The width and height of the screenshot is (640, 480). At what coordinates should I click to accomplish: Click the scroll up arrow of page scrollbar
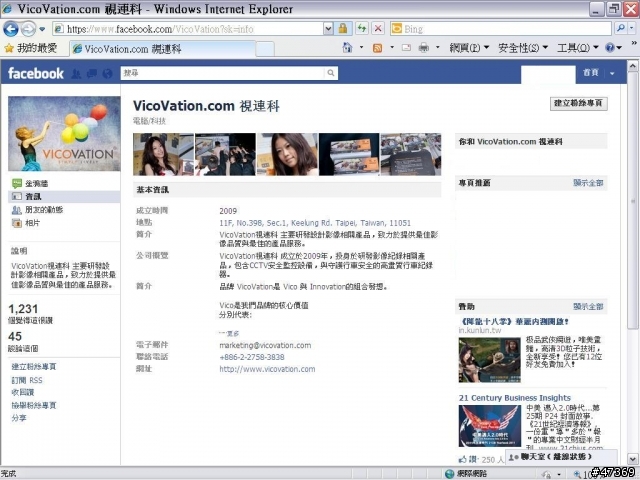(x=632, y=66)
